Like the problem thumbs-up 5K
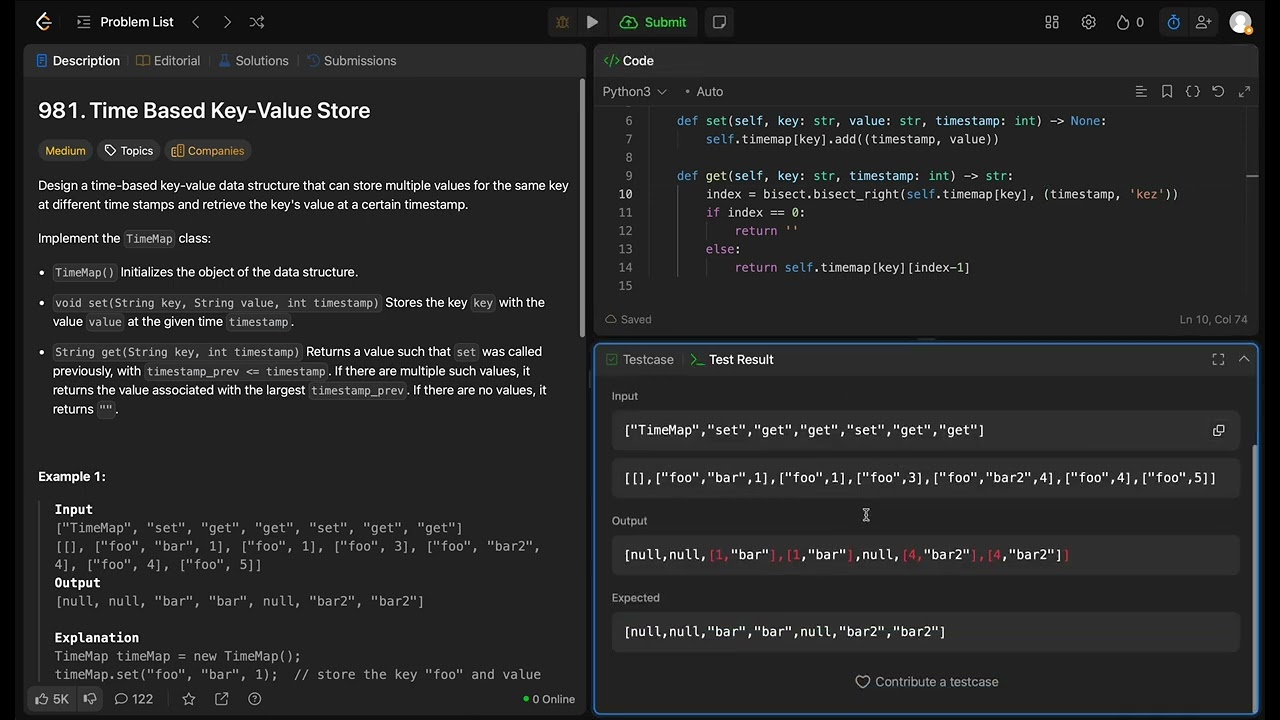 pos(52,699)
